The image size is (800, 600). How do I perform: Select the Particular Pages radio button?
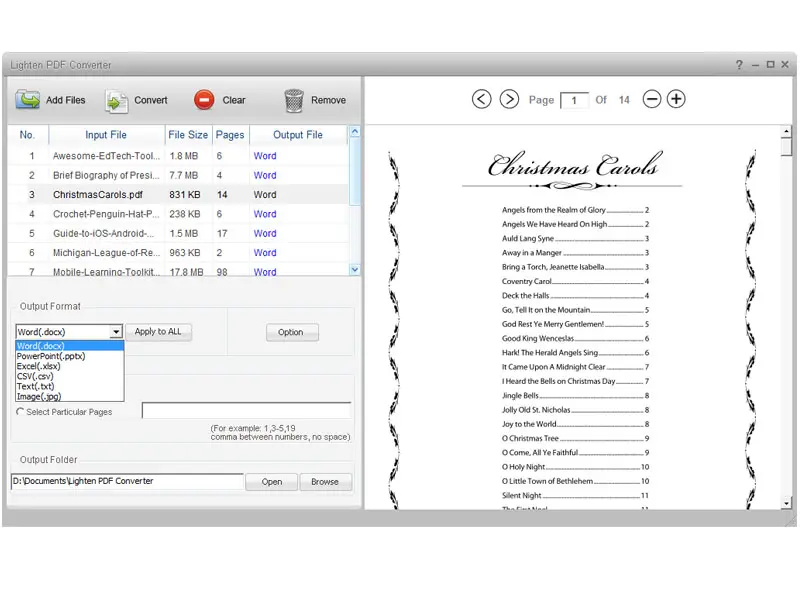coord(20,411)
